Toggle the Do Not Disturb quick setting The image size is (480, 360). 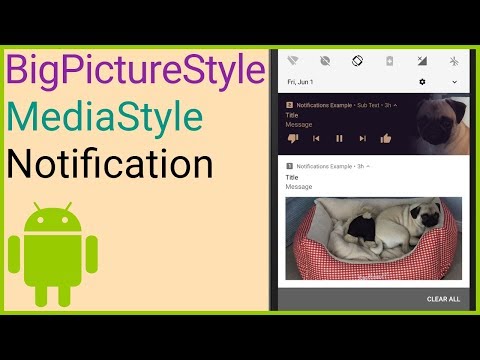click(x=325, y=61)
